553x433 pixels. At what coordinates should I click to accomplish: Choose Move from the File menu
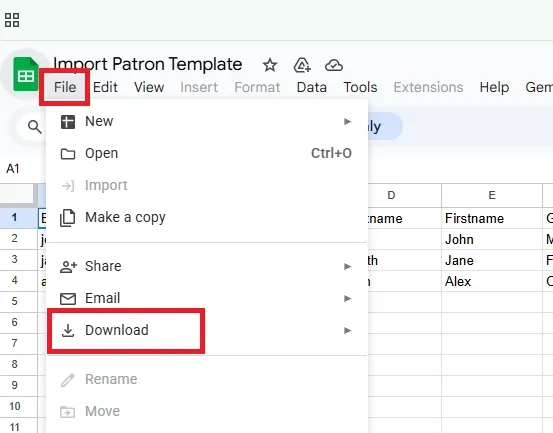(207, 411)
